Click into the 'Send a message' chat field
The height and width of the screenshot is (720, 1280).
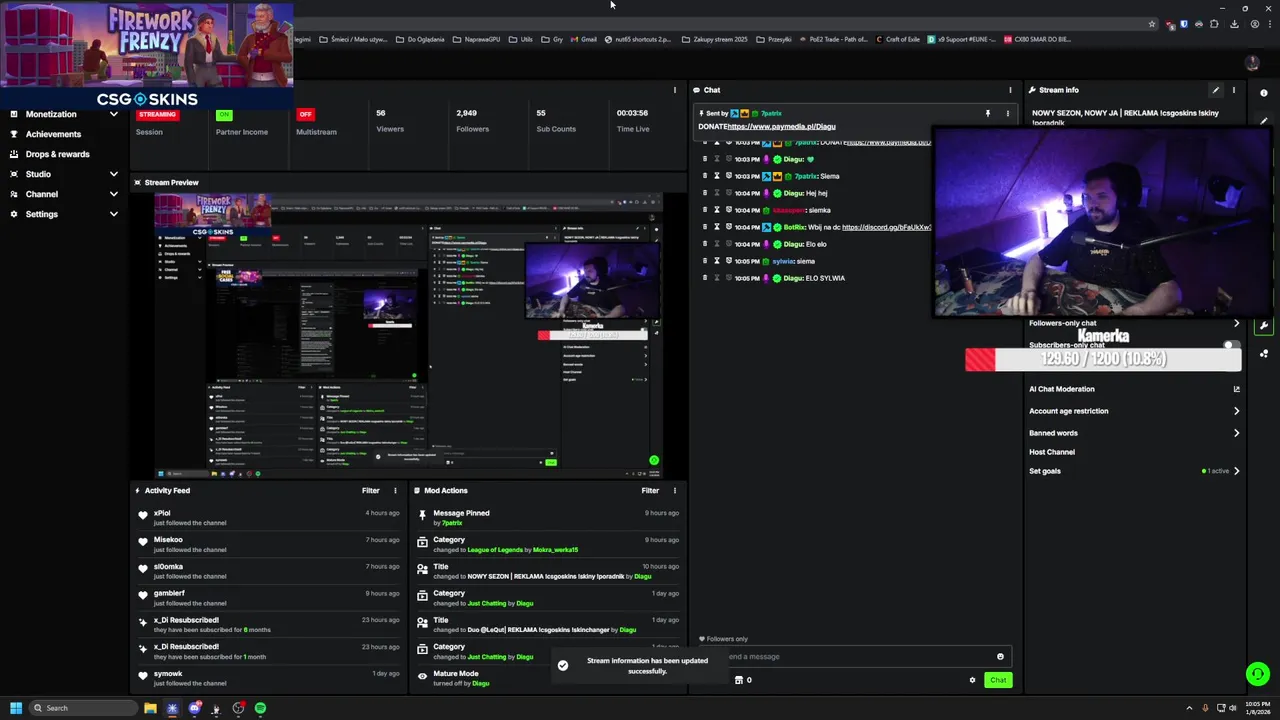pyautogui.click(x=858, y=657)
